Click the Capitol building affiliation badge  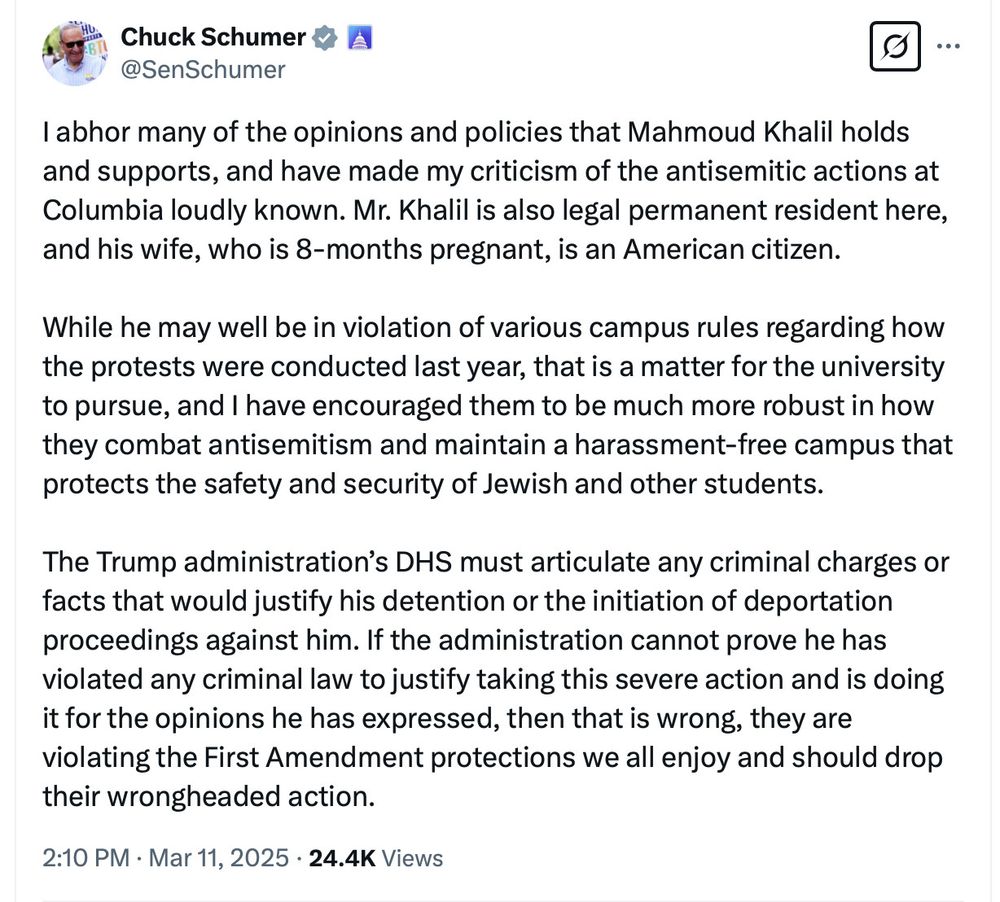click(x=360, y=38)
